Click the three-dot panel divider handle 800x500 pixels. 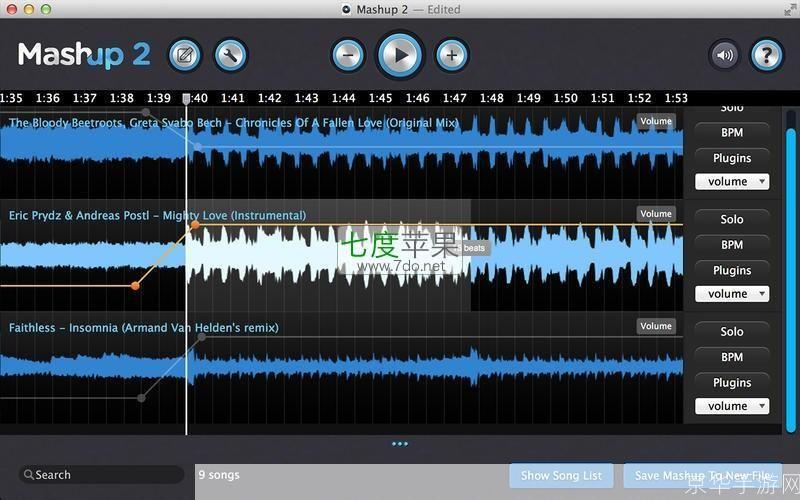[x=399, y=444]
